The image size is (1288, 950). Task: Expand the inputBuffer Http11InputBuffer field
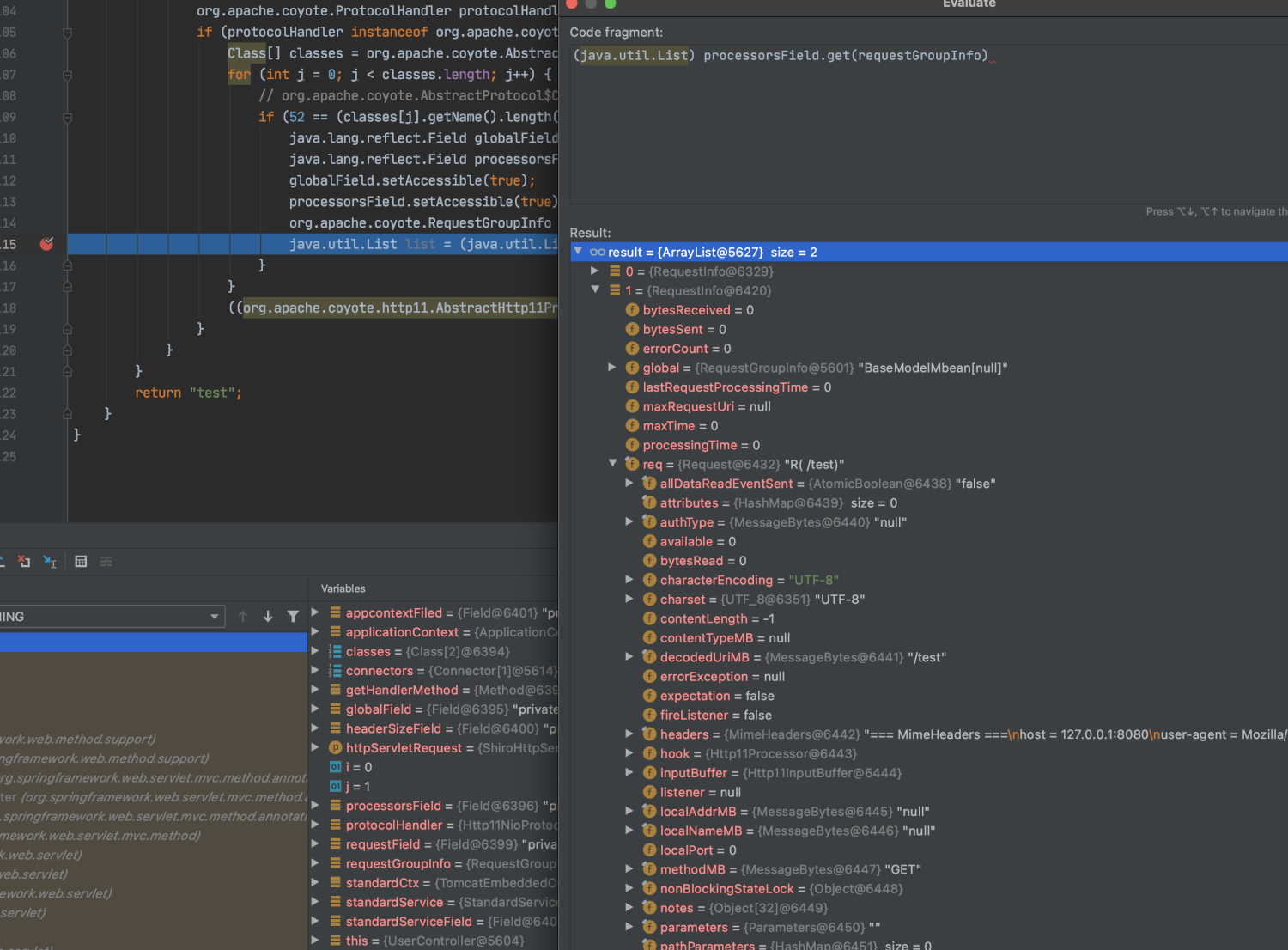coord(629,773)
